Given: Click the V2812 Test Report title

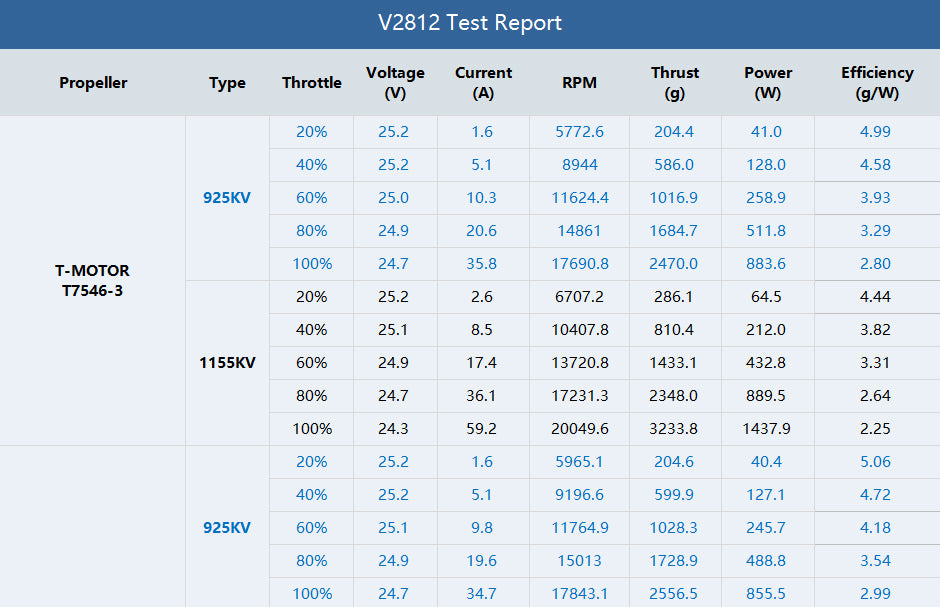Looking at the screenshot, I should [x=470, y=23].
